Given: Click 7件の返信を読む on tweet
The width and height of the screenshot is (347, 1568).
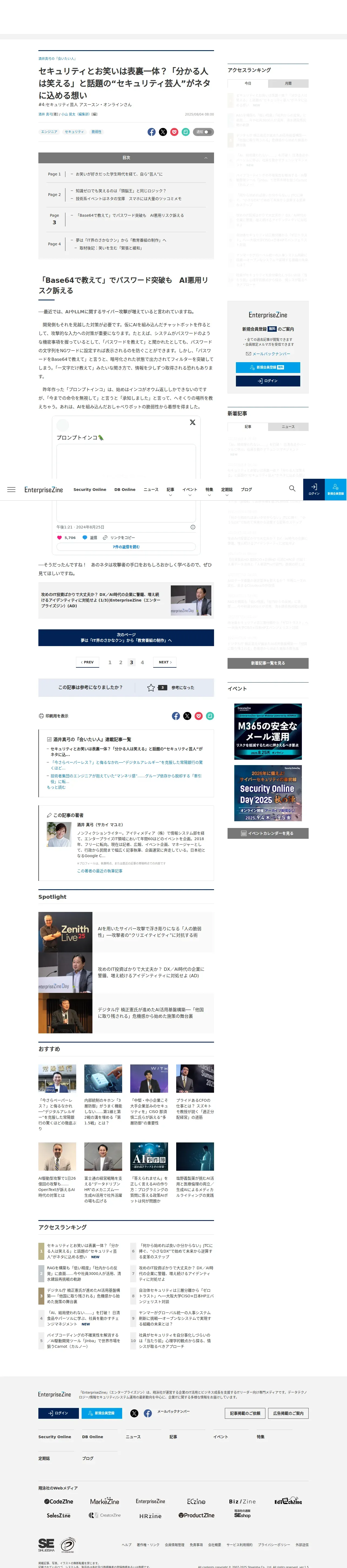Looking at the screenshot, I should [x=126, y=547].
